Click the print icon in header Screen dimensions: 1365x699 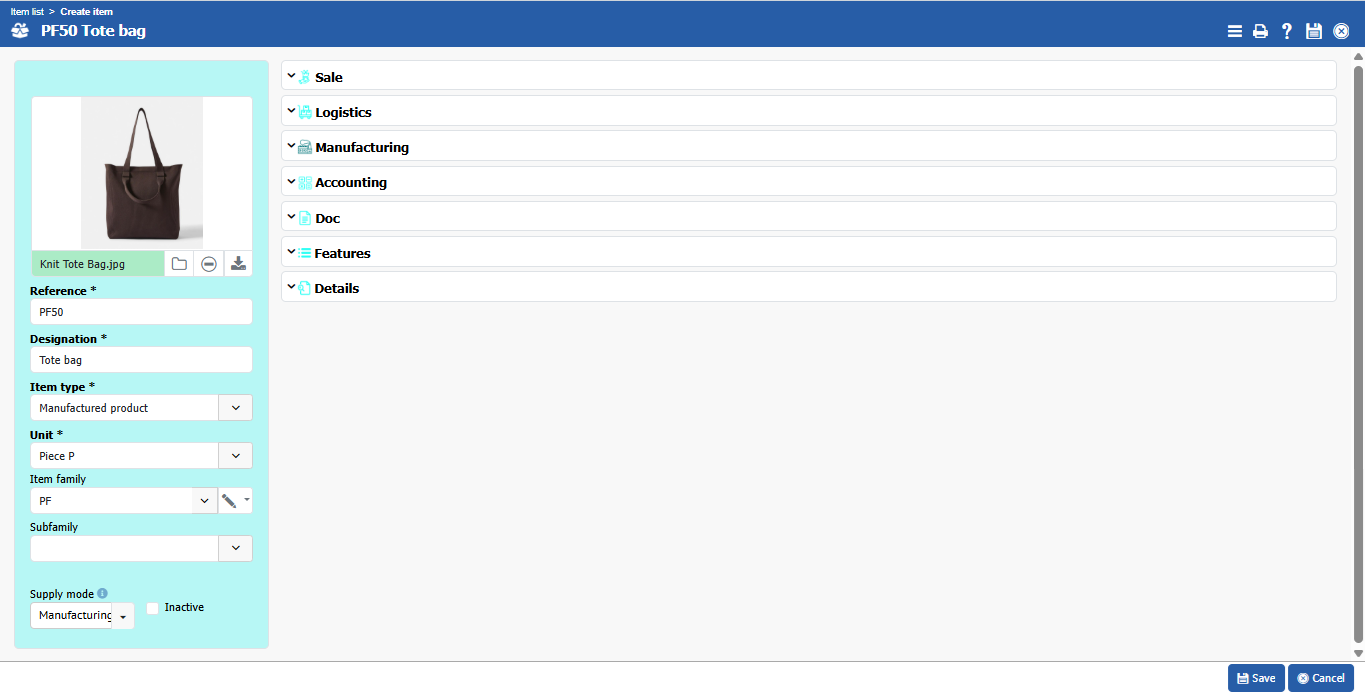coord(1260,31)
